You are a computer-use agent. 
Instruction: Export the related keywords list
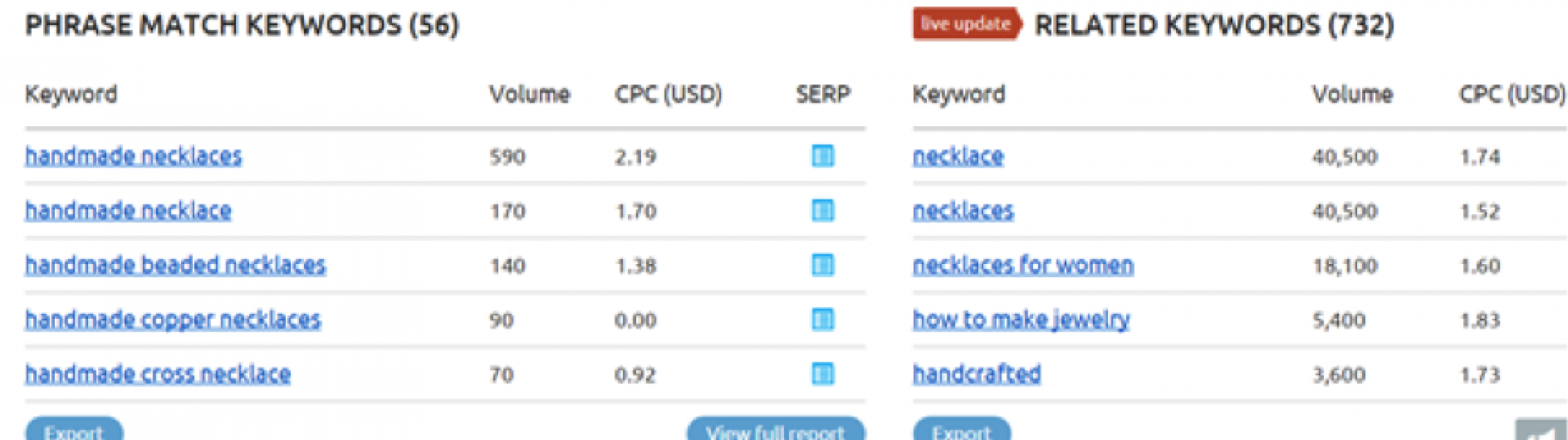pyautogui.click(x=961, y=430)
